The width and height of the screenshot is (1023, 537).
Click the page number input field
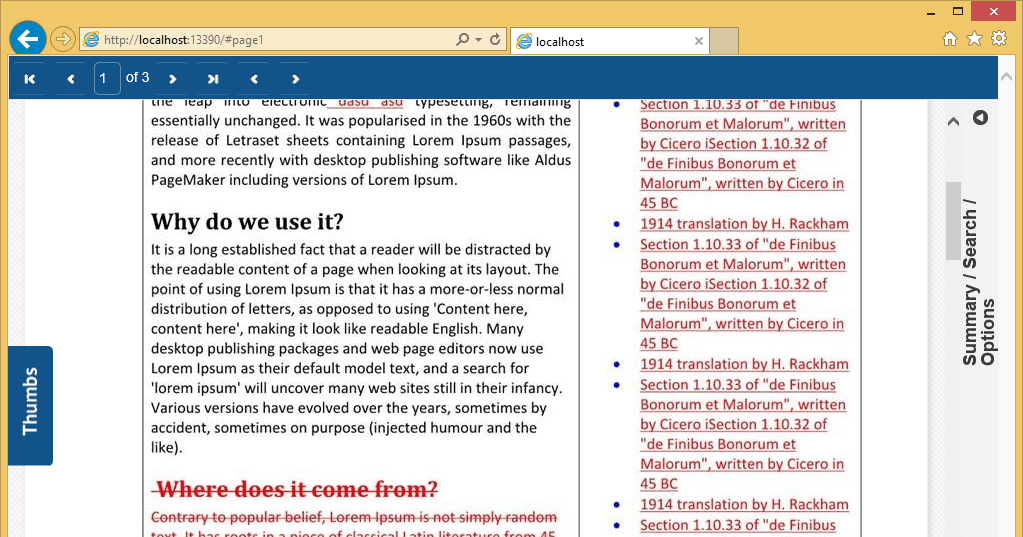click(107, 78)
